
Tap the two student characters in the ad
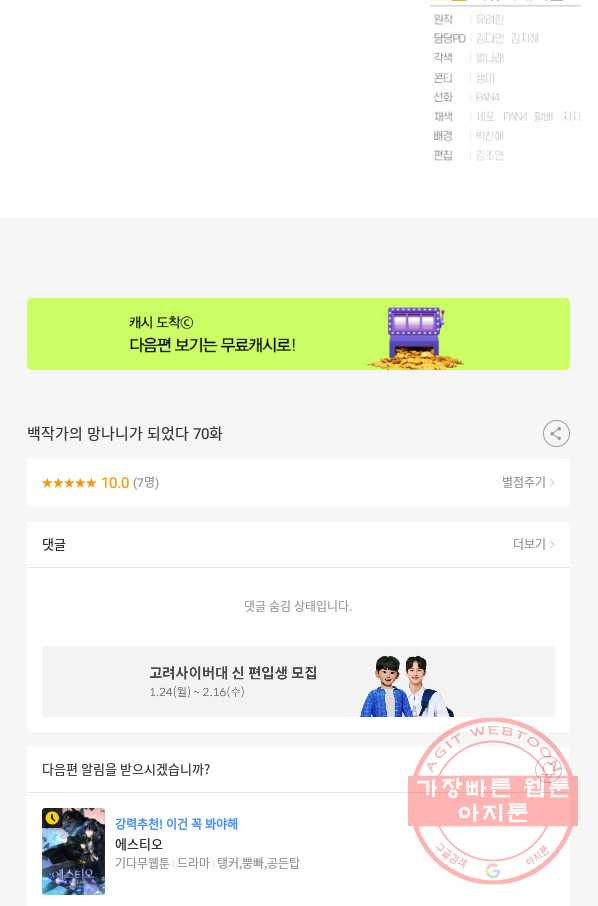(x=406, y=686)
